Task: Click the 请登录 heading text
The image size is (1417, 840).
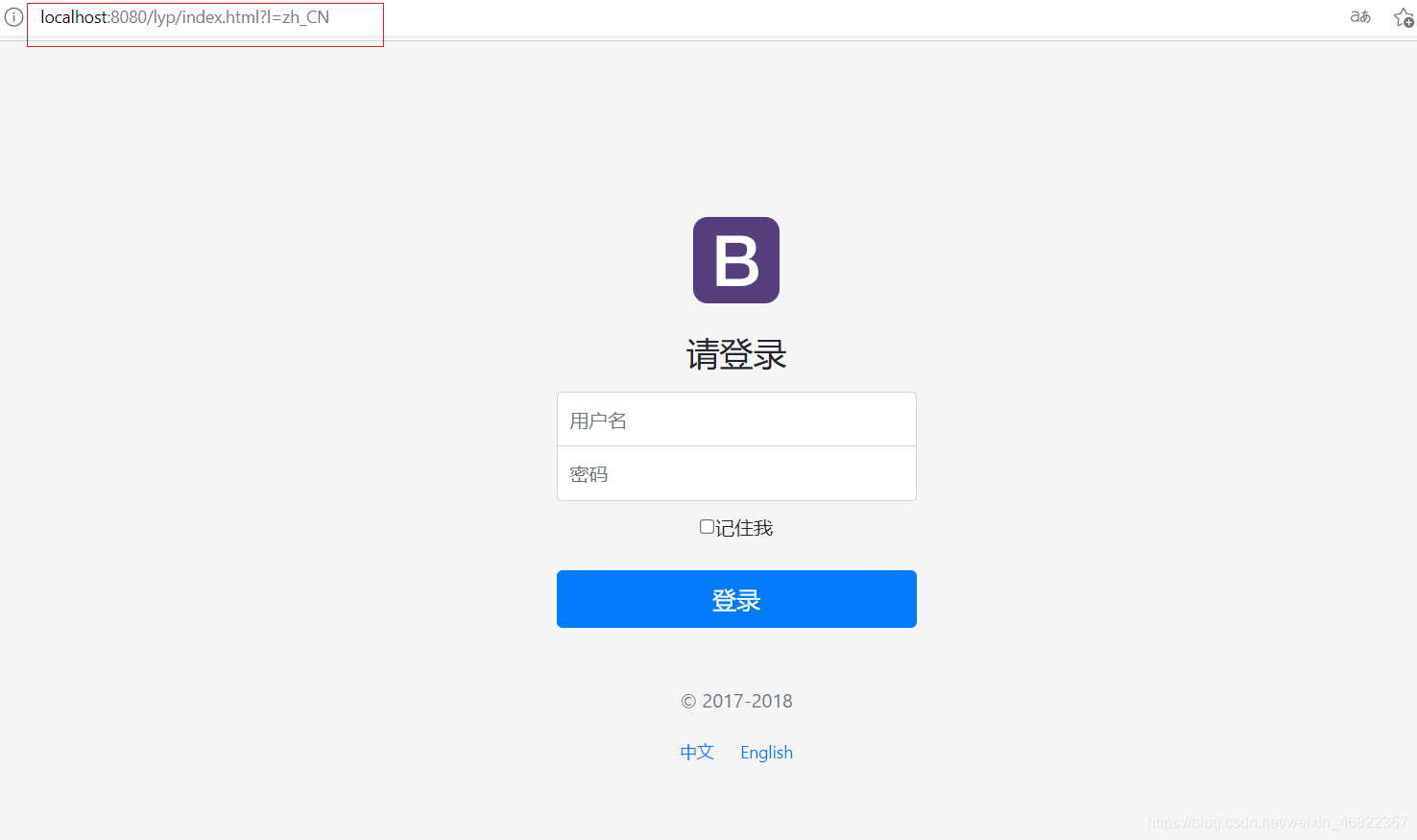Action: (x=736, y=355)
